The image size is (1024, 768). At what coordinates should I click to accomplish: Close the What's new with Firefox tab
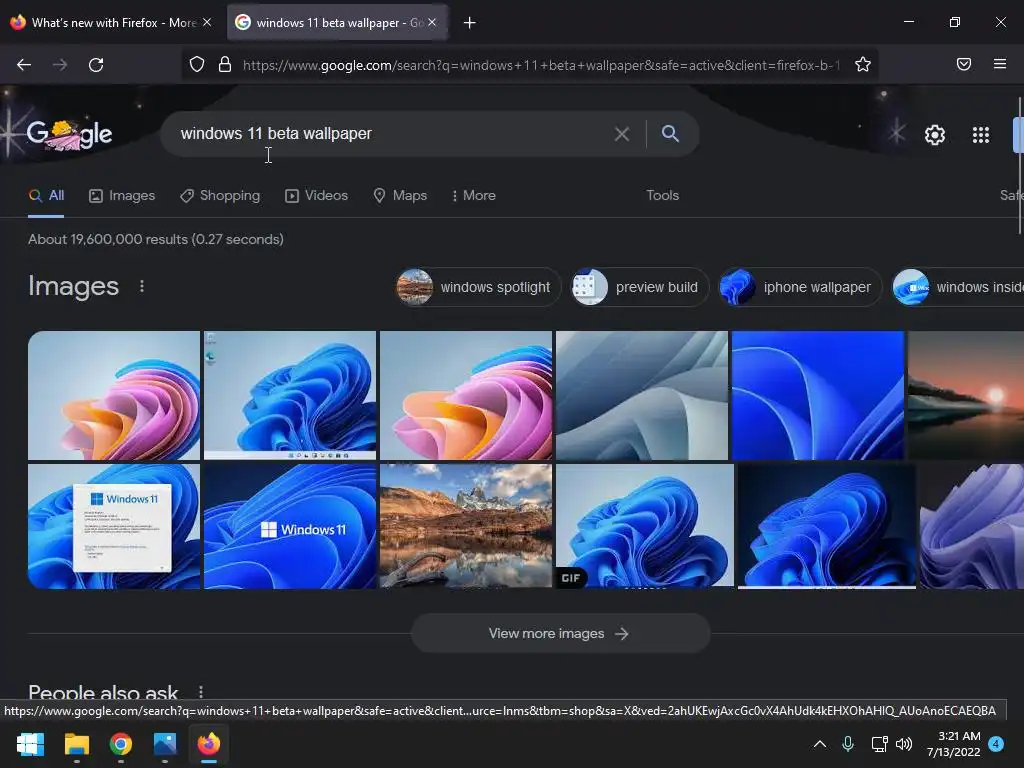point(207,22)
